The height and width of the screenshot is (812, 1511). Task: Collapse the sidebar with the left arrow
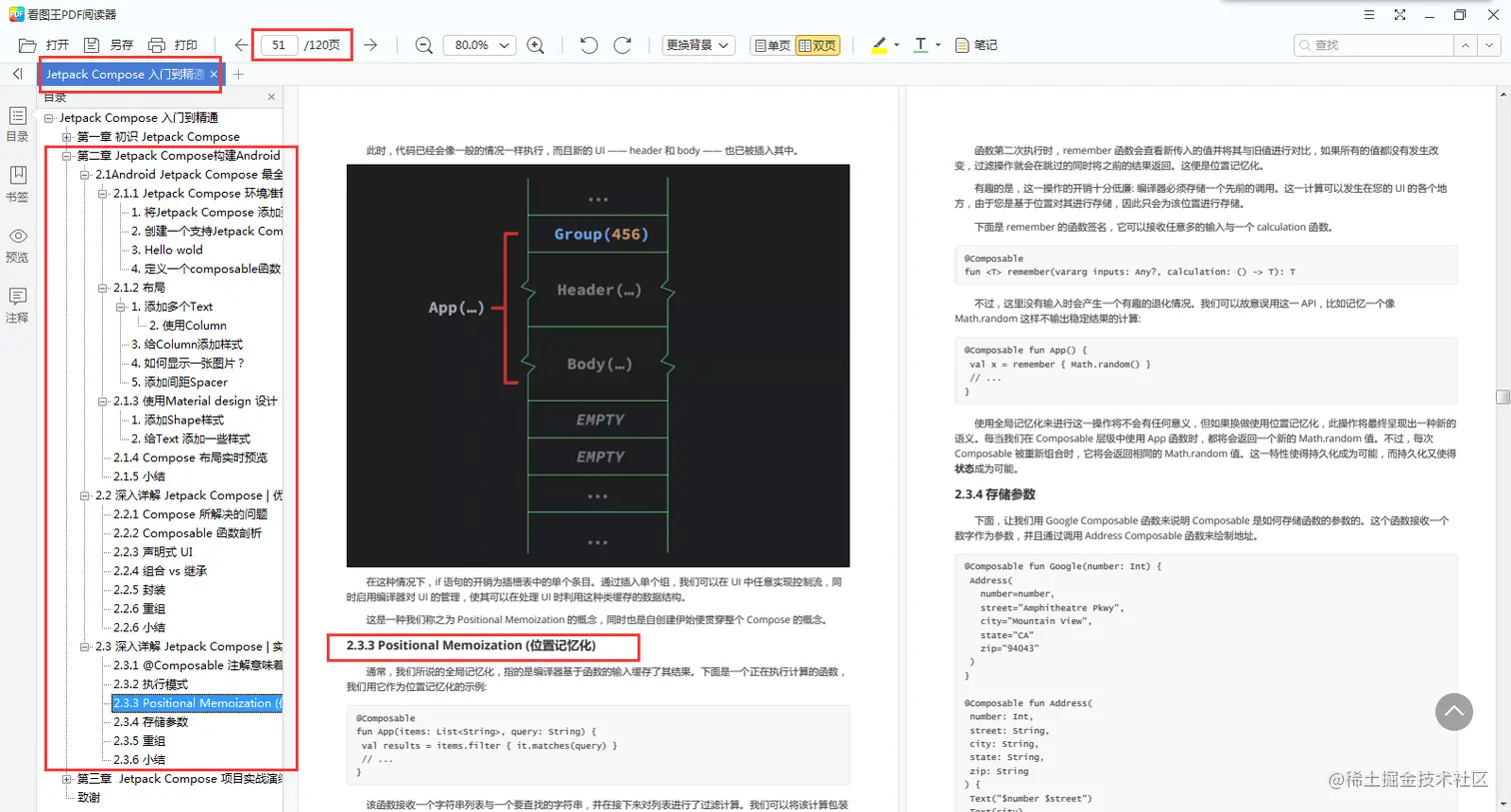pos(17,74)
